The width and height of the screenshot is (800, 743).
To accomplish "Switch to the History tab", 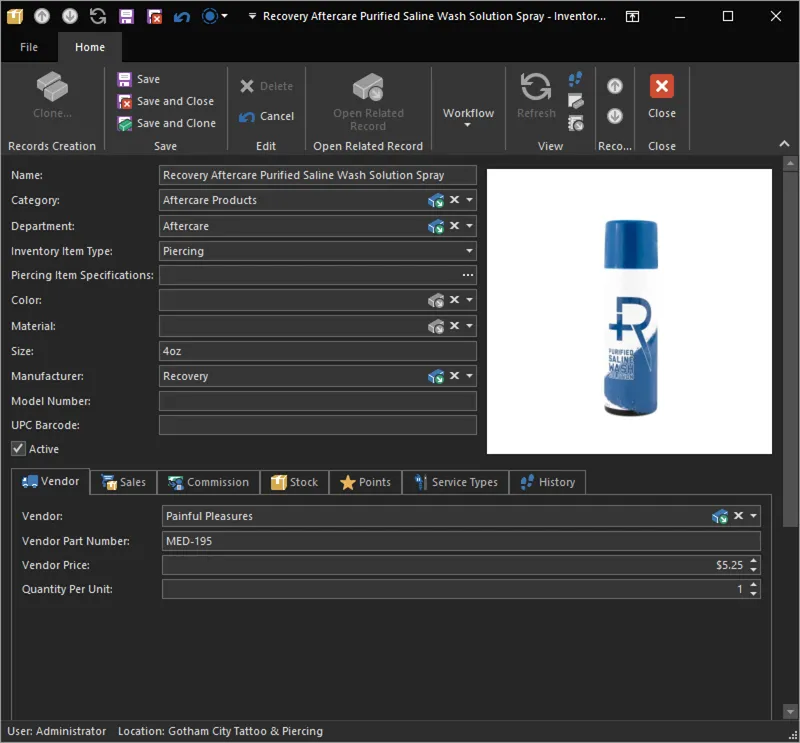I will [547, 482].
